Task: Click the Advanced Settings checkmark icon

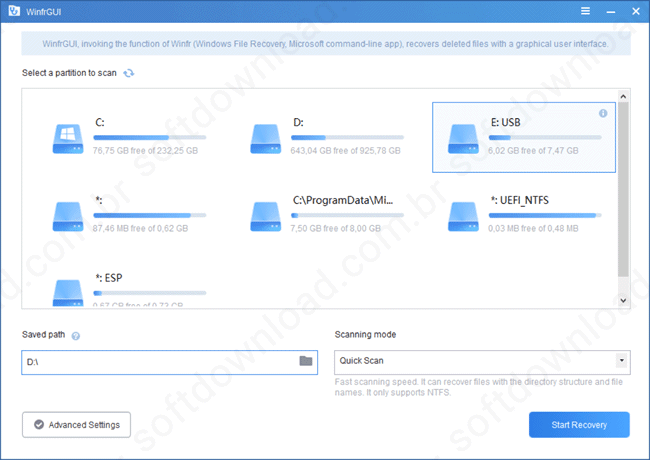Action: (39, 424)
